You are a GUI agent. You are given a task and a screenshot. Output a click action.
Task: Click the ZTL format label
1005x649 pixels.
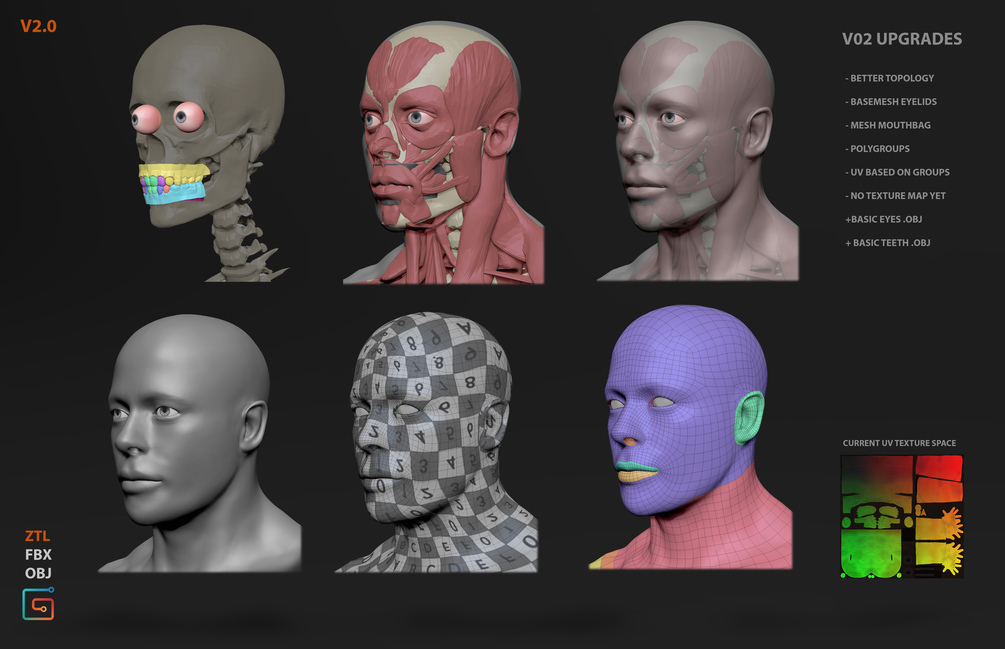[x=38, y=536]
